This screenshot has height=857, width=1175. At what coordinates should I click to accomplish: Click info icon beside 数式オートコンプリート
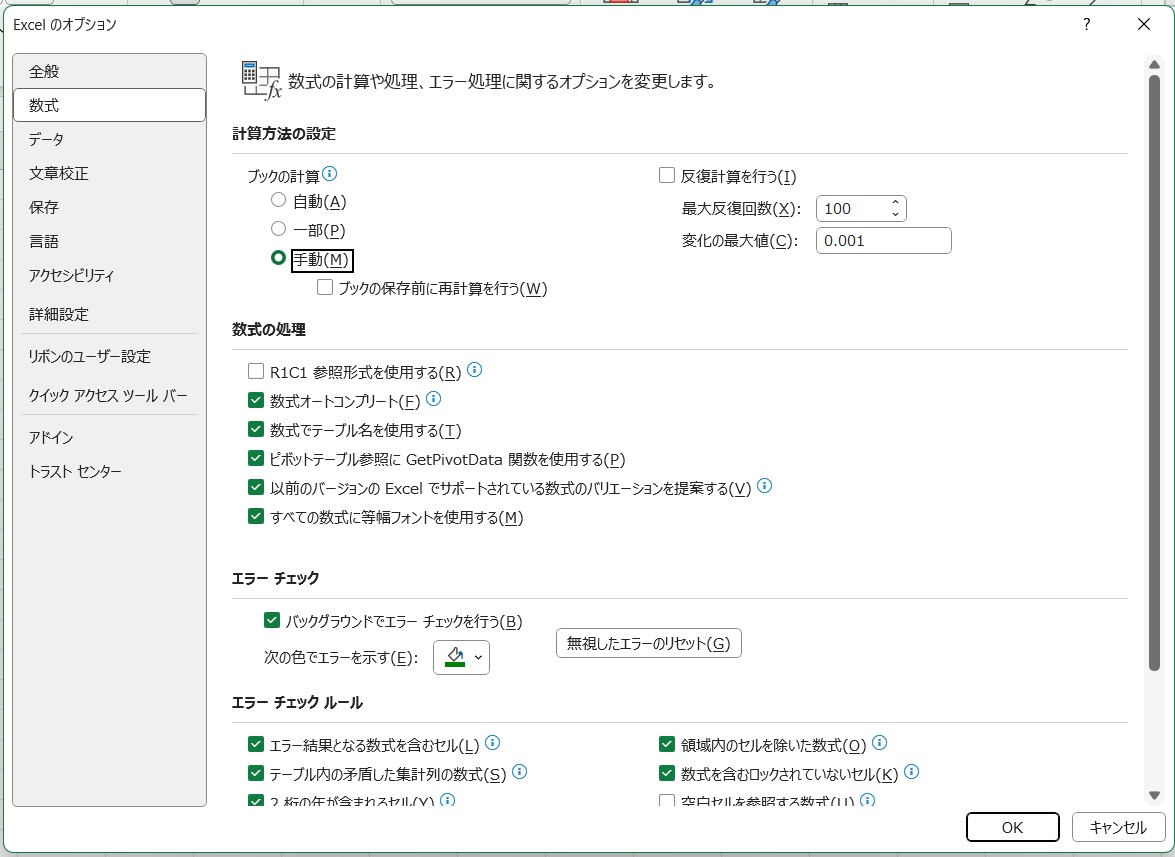[x=433, y=399]
